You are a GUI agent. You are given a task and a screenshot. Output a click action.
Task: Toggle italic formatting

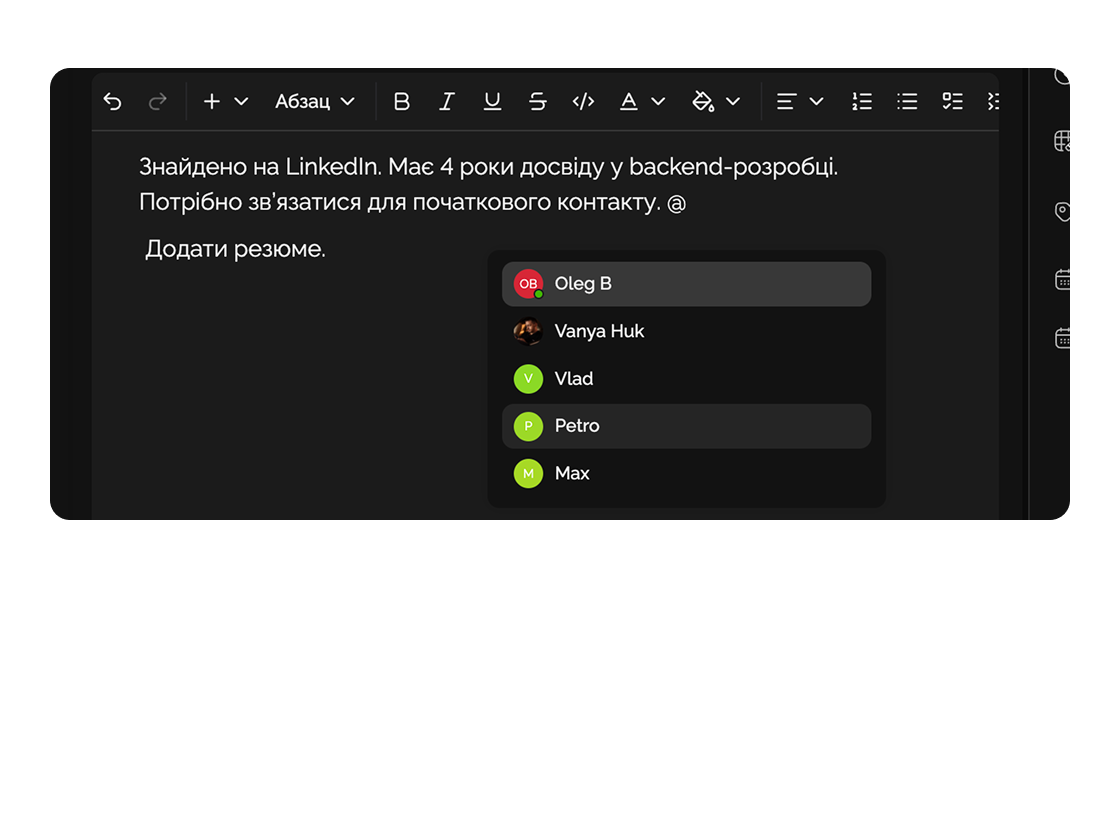[x=447, y=101]
